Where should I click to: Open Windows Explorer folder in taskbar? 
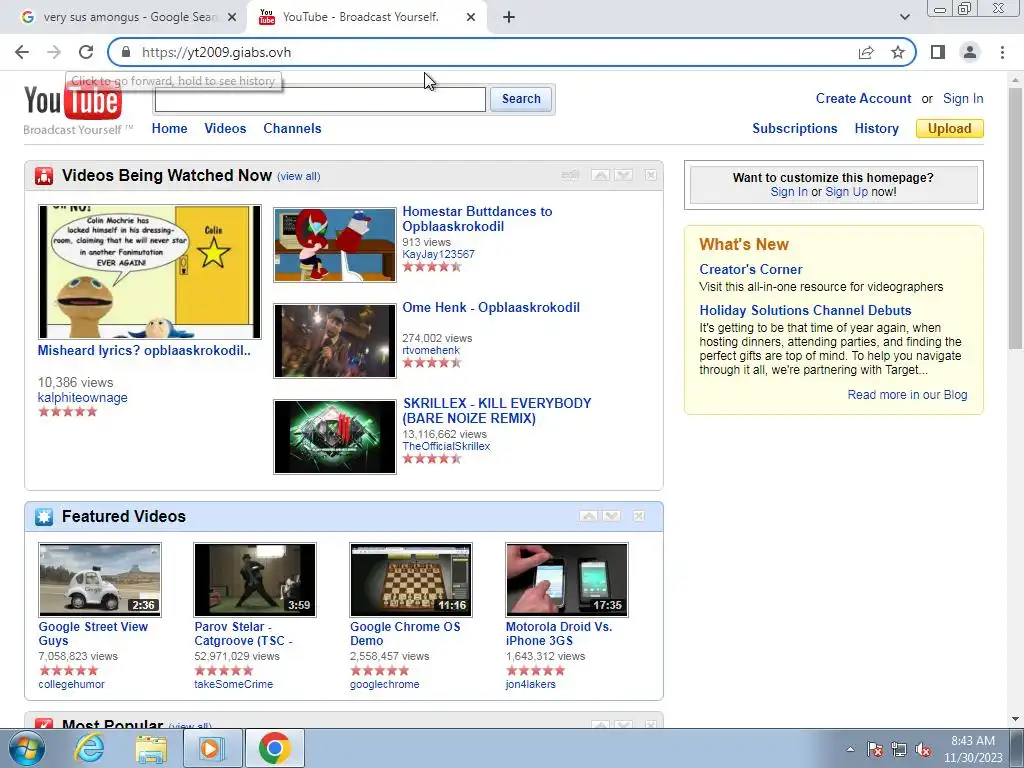pyautogui.click(x=151, y=748)
